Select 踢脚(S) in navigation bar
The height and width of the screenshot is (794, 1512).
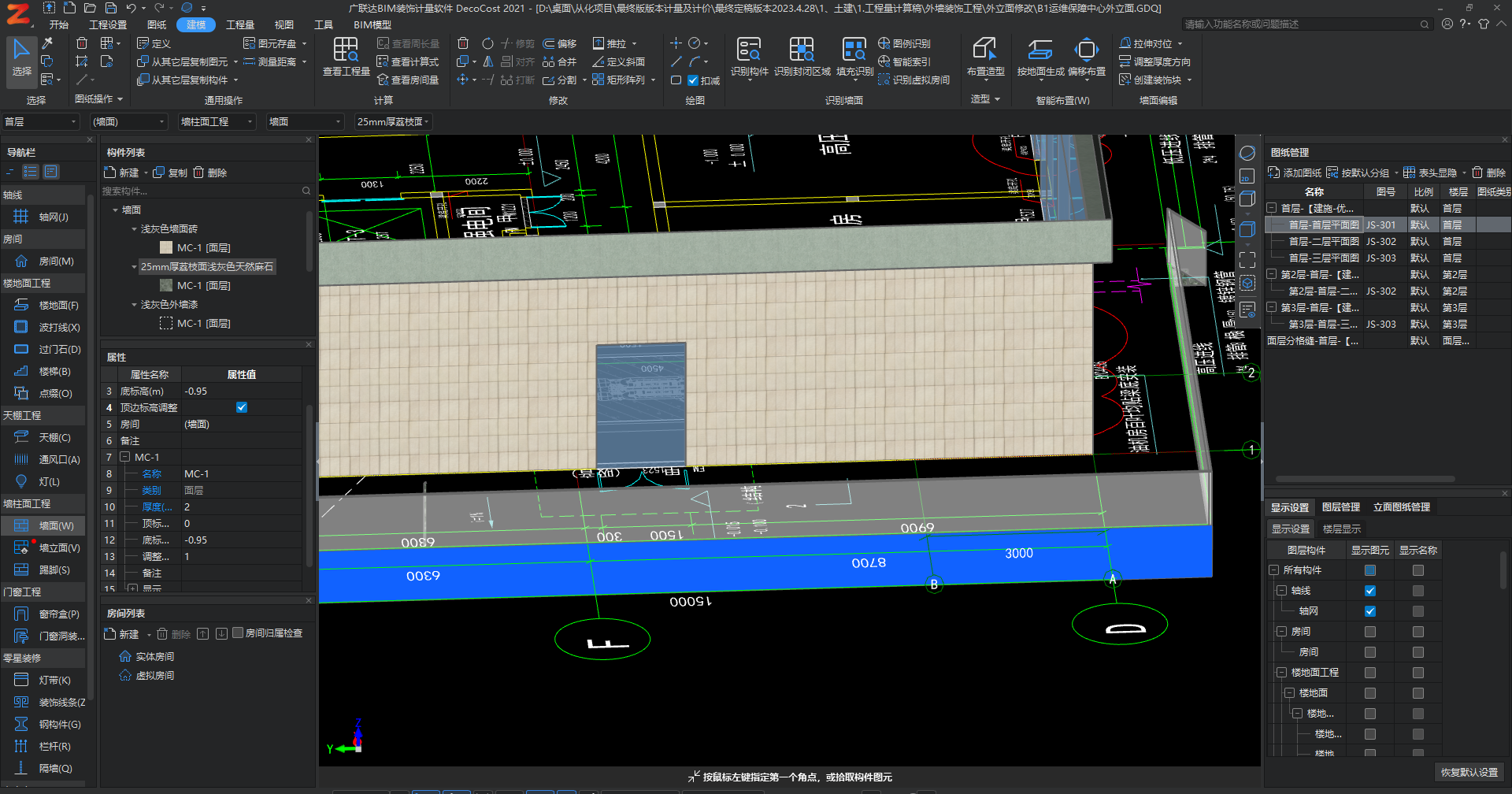[44, 570]
